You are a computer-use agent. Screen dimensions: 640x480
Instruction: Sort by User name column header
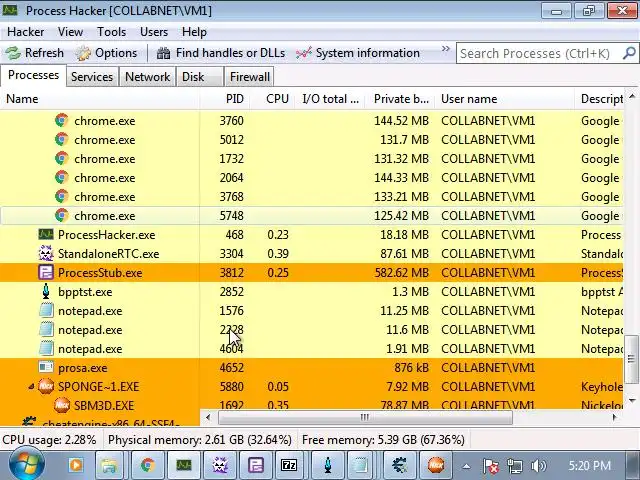click(504, 99)
